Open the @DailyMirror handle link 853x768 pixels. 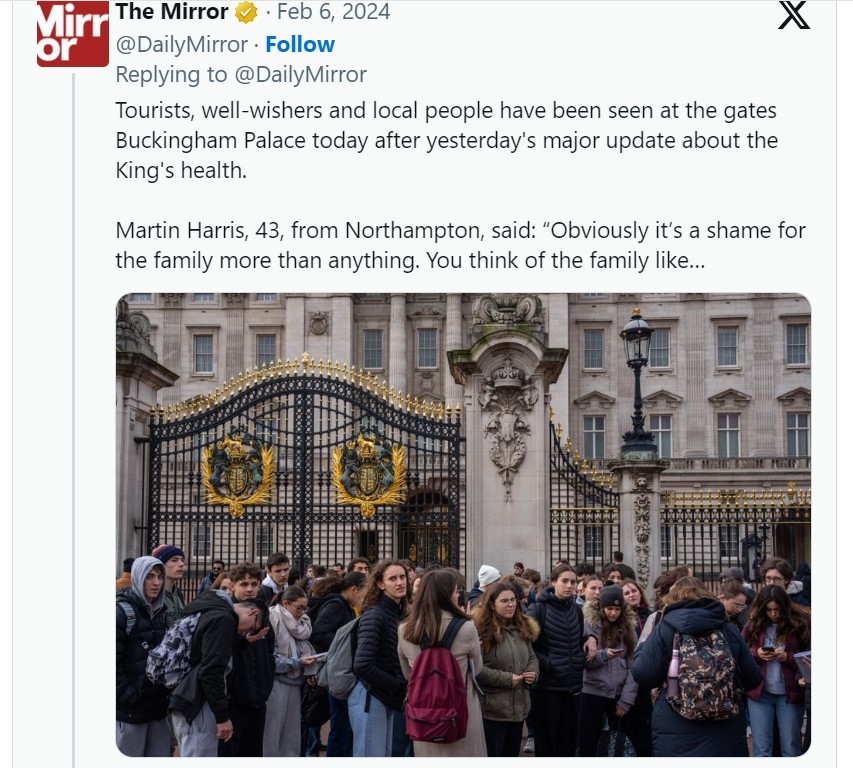pyautogui.click(x=182, y=45)
